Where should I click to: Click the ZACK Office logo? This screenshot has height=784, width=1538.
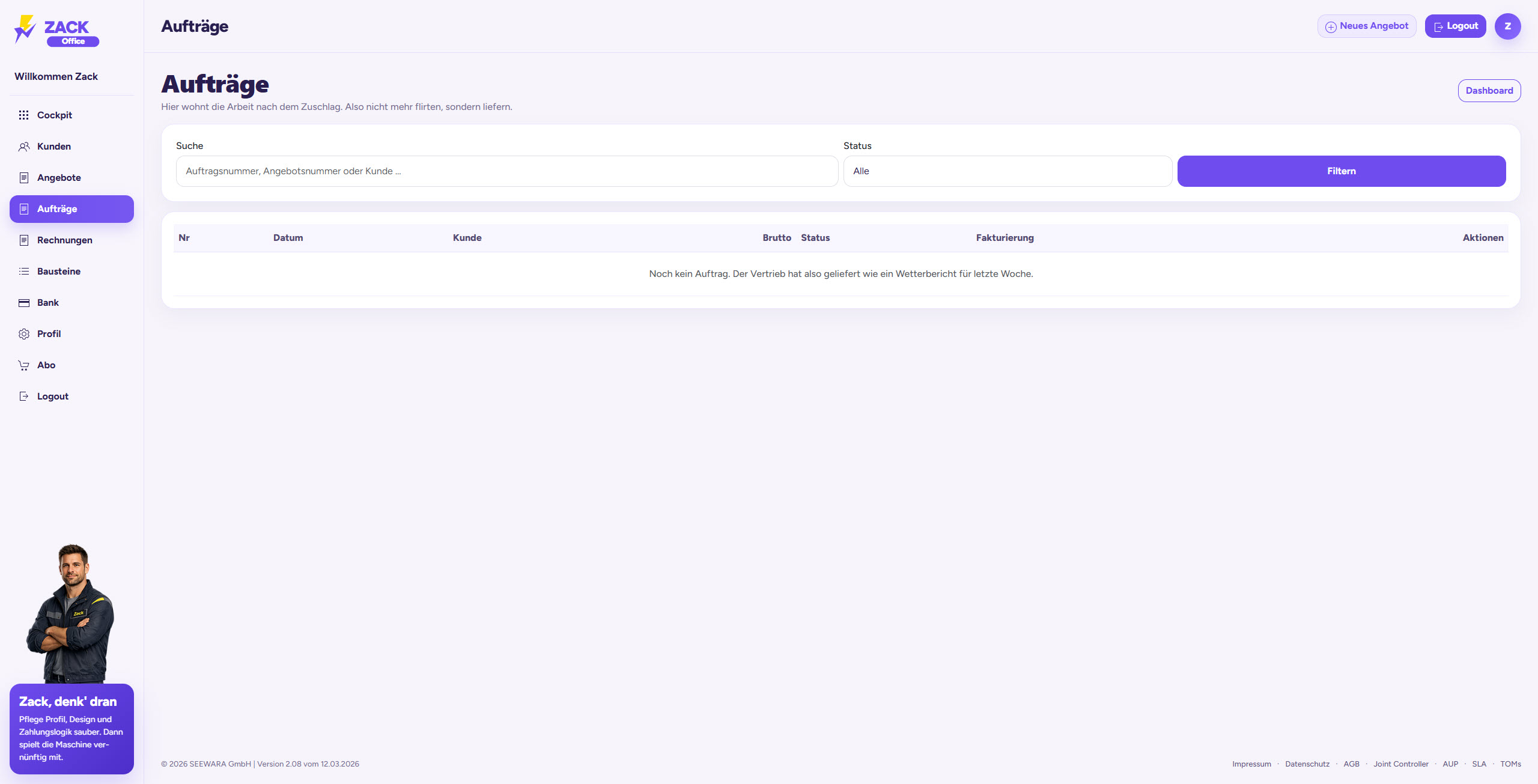(57, 30)
